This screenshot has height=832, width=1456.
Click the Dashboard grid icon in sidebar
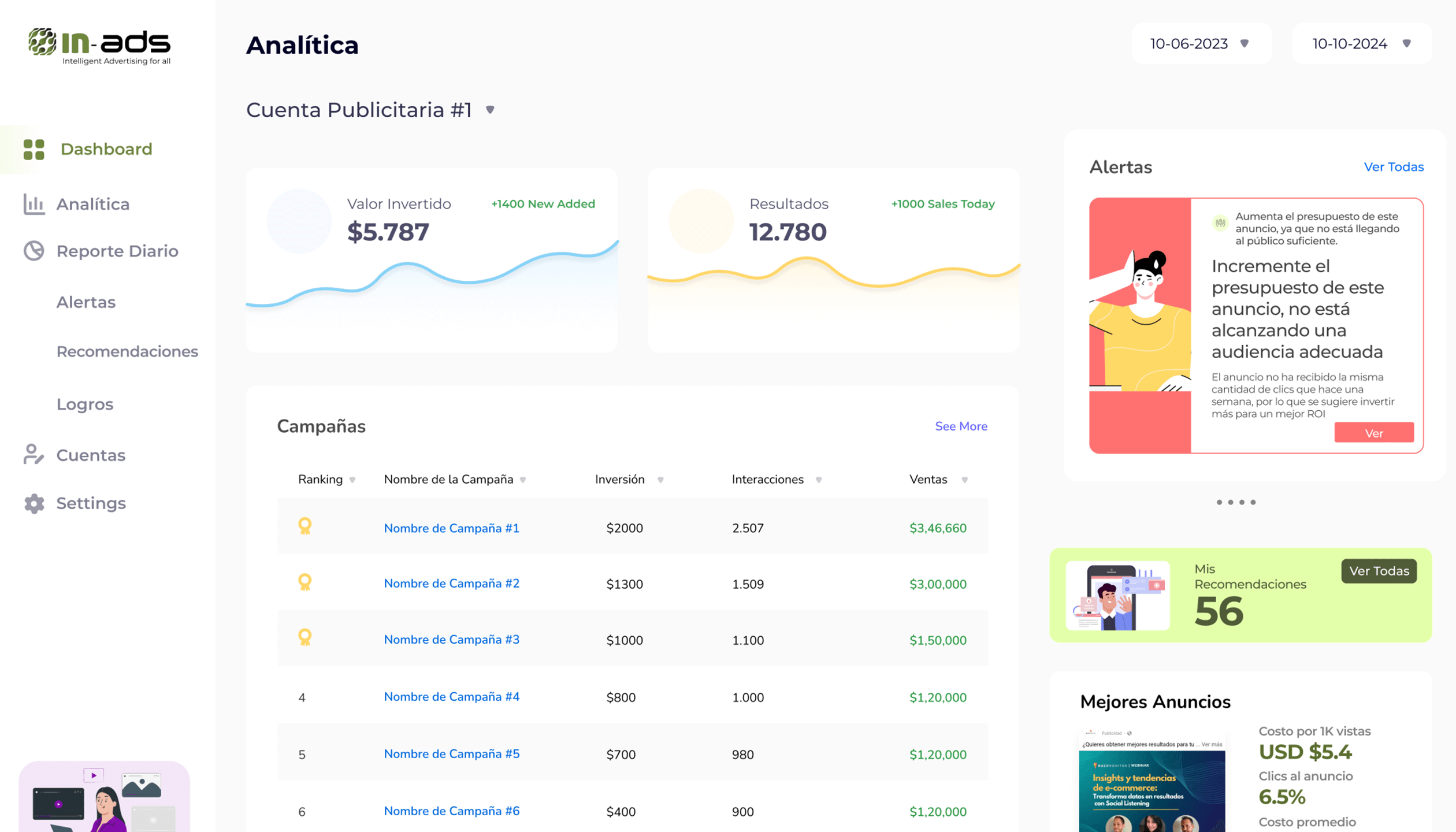[34, 150]
